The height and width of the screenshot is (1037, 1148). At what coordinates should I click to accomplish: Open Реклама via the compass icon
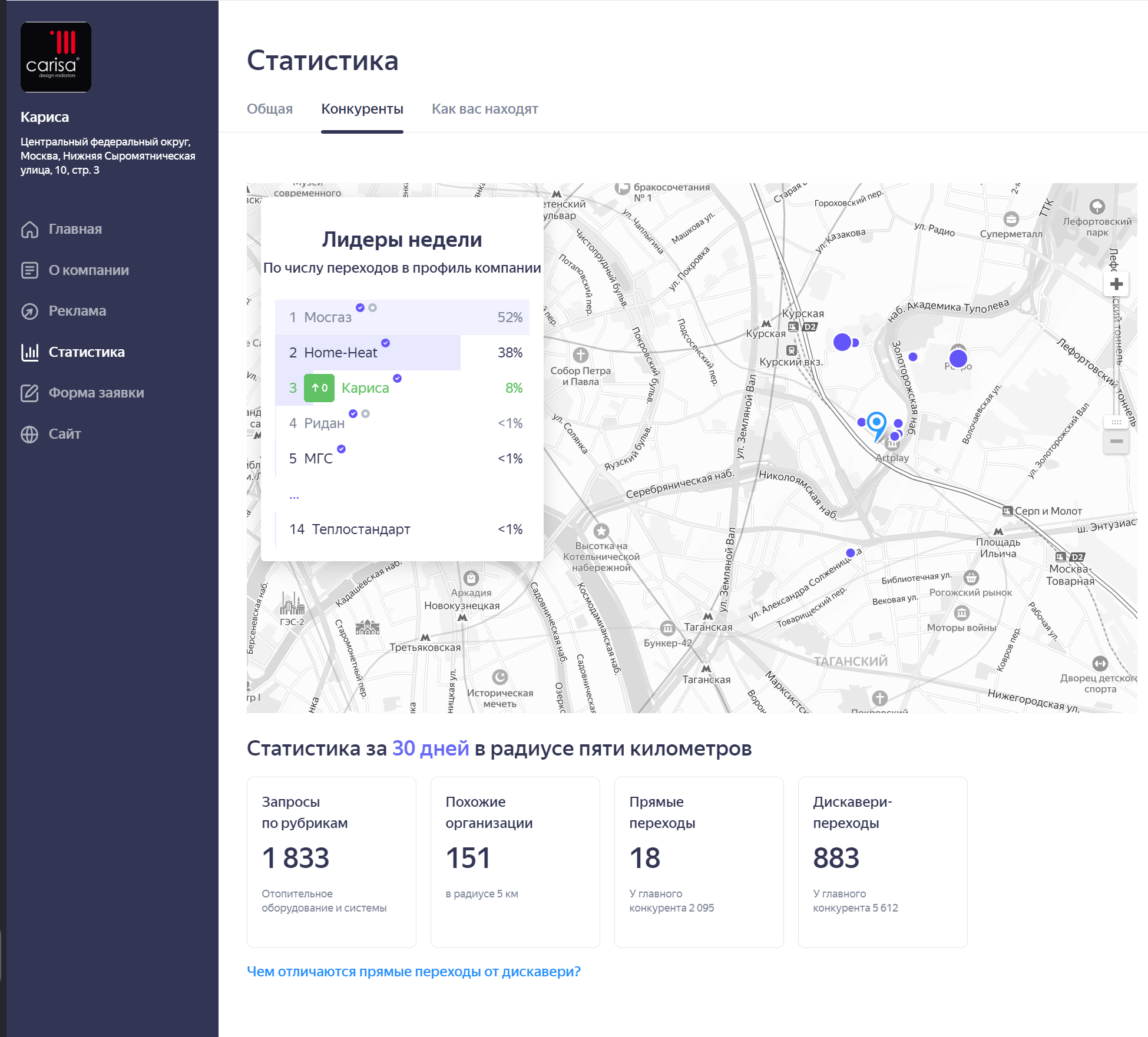click(29, 311)
